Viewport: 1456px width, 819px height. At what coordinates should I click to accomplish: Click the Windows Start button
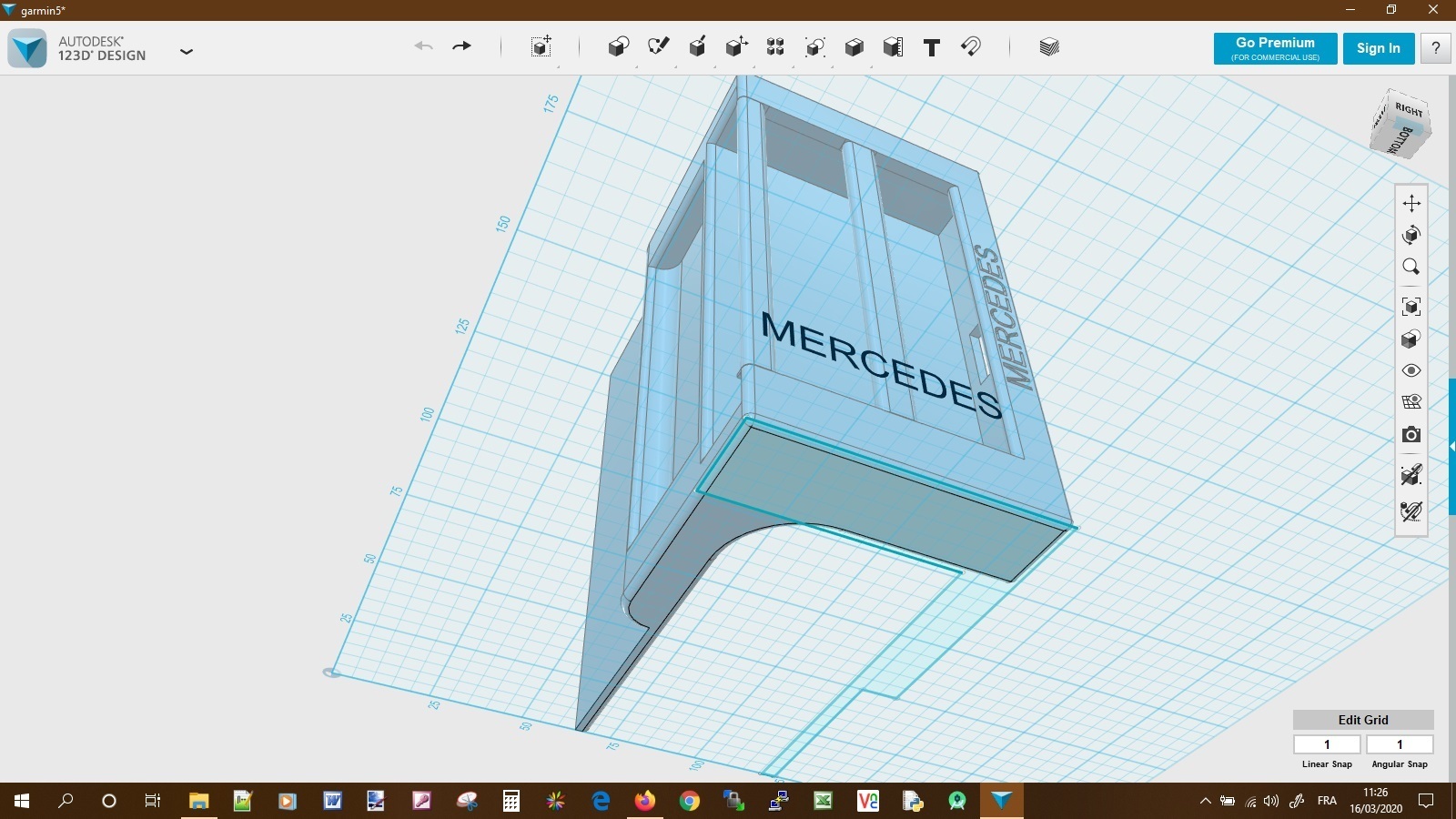click(22, 801)
